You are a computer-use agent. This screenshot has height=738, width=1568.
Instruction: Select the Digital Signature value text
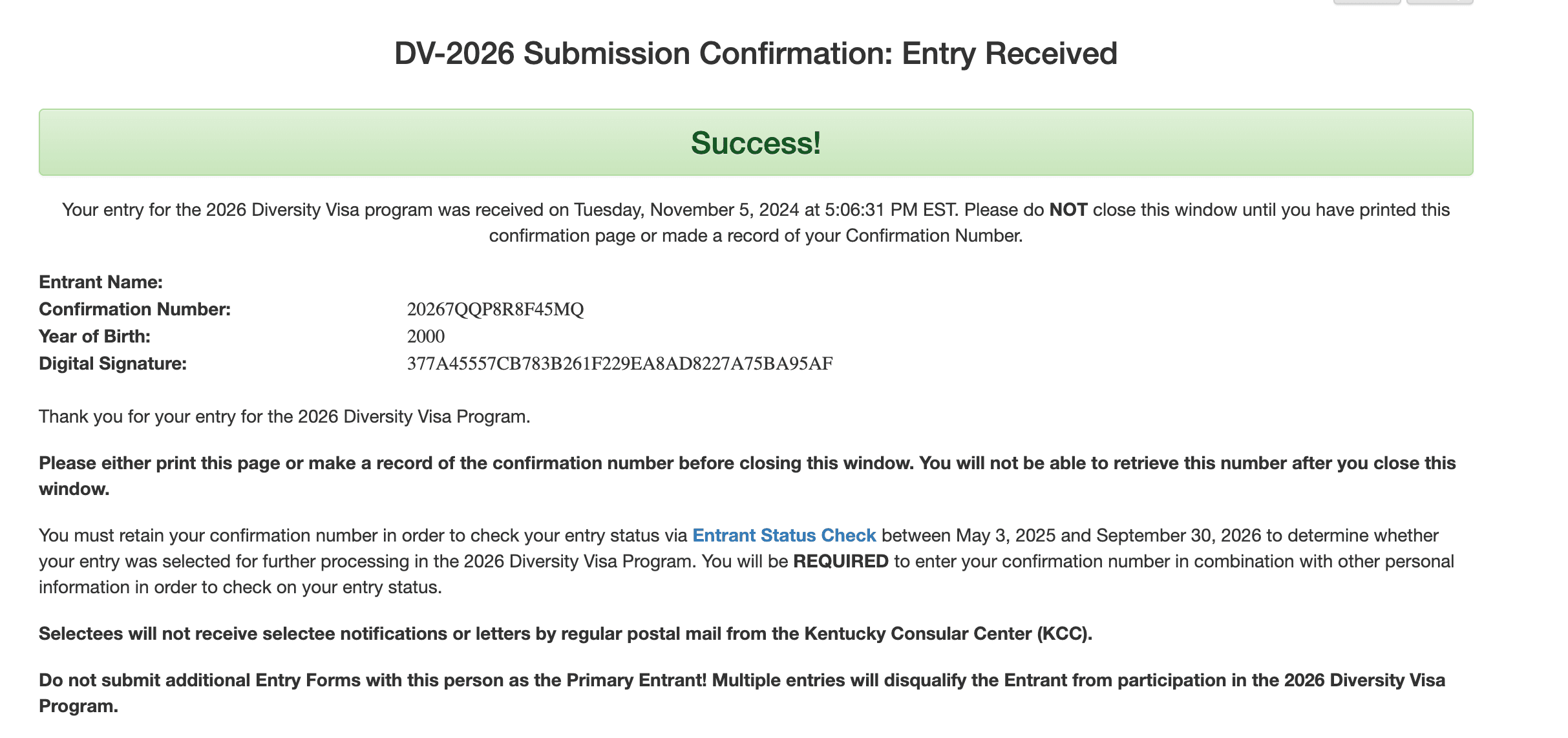pyautogui.click(x=619, y=363)
